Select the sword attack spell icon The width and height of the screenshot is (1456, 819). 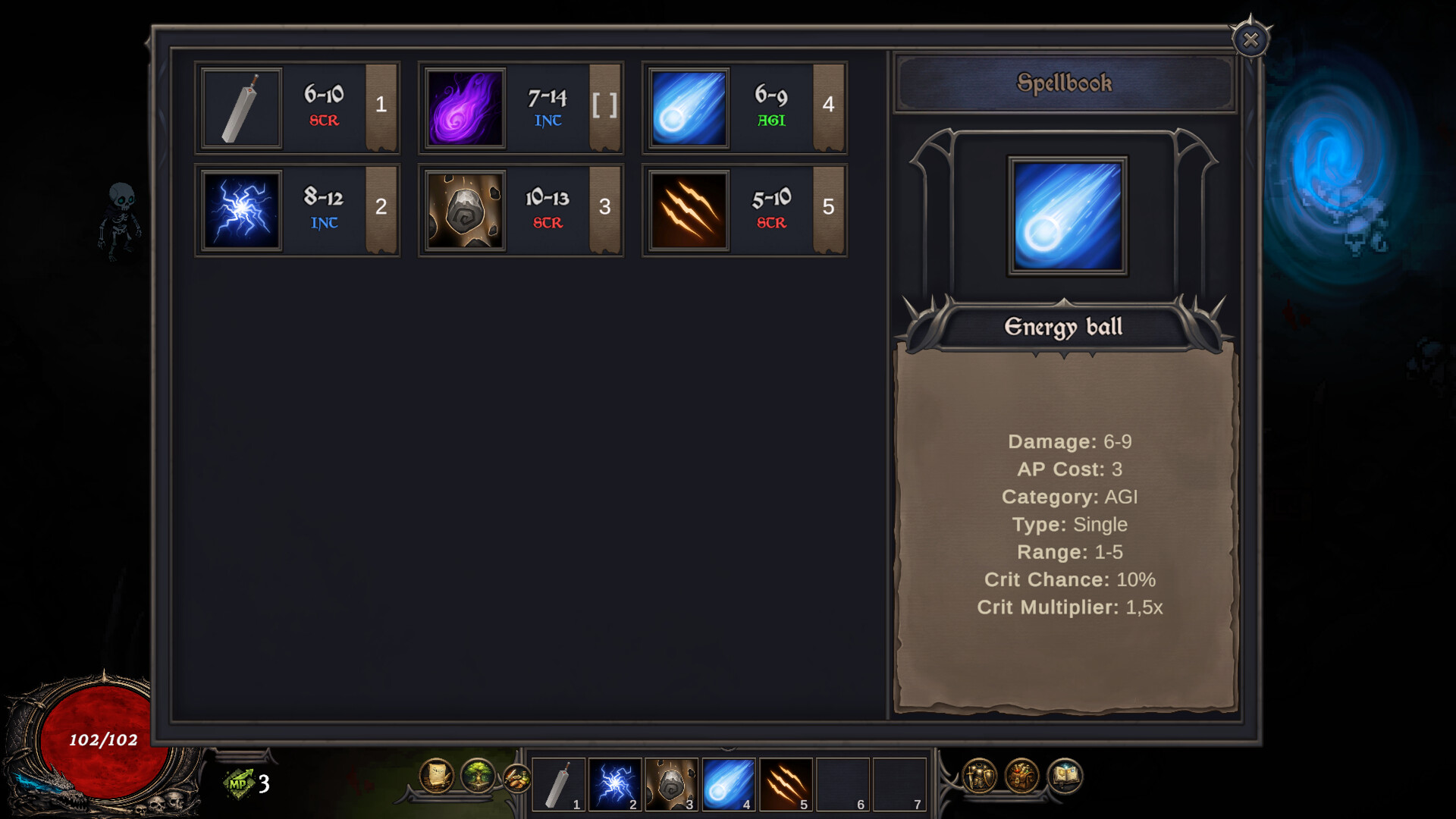click(242, 108)
